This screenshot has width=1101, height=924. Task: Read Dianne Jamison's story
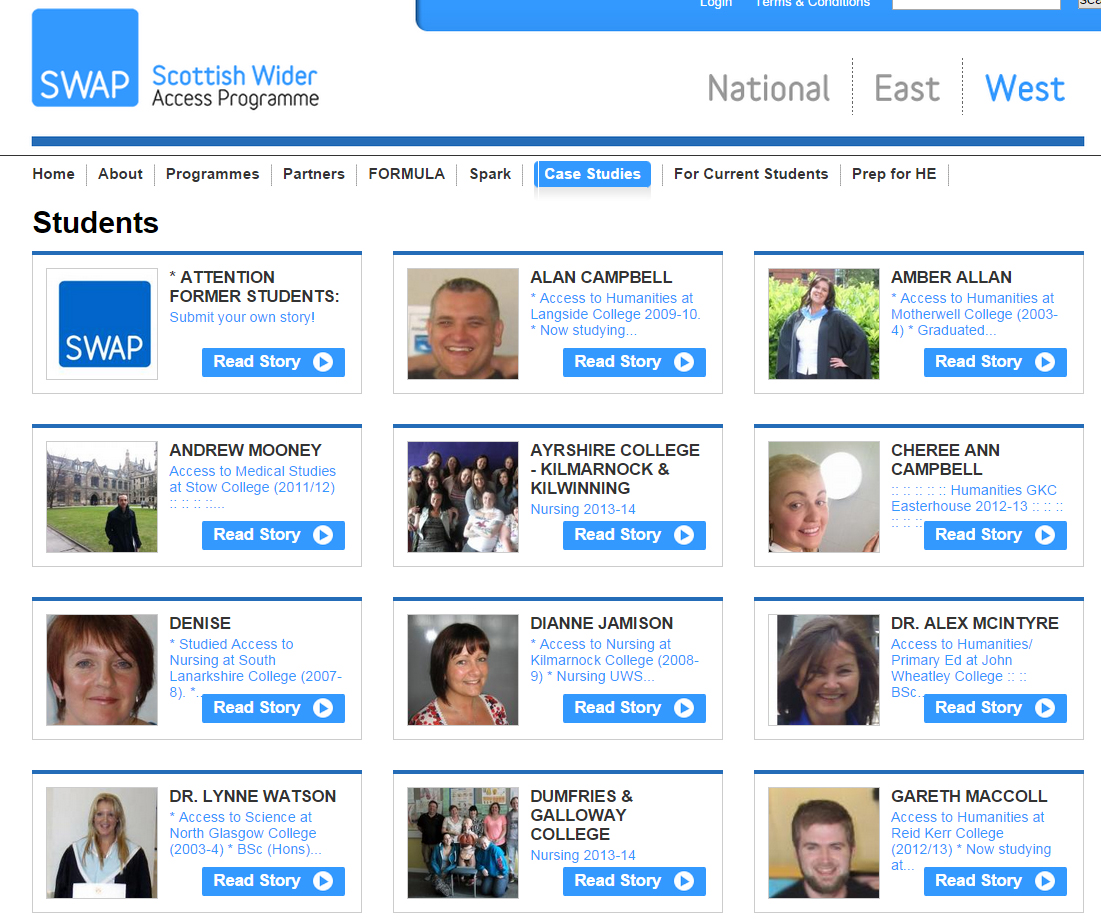pyautogui.click(x=634, y=708)
